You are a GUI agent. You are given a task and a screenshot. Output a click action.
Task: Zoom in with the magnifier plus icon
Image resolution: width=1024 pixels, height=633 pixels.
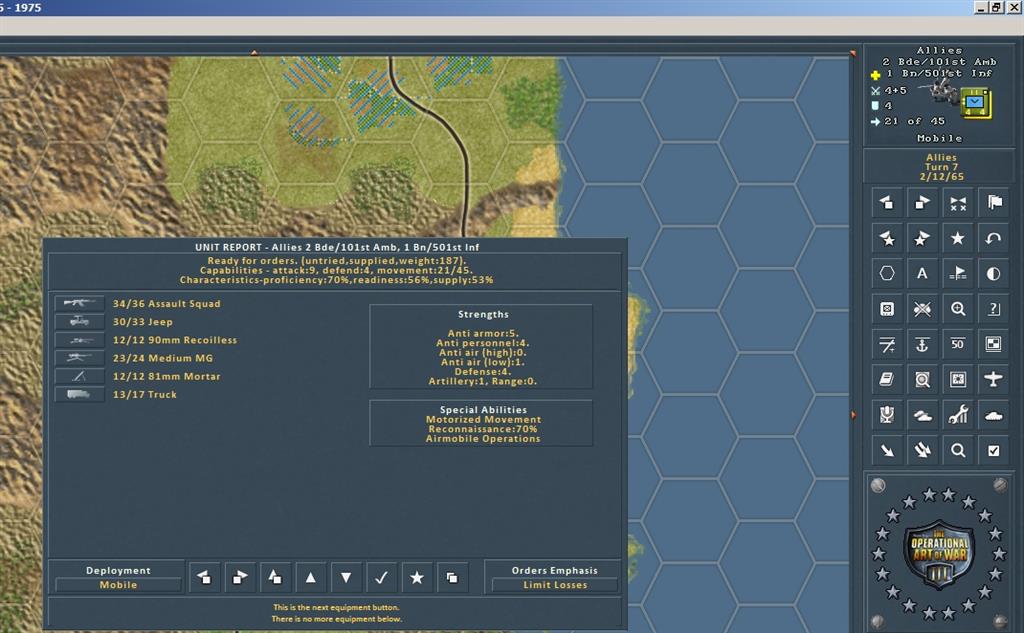pyautogui.click(x=957, y=309)
